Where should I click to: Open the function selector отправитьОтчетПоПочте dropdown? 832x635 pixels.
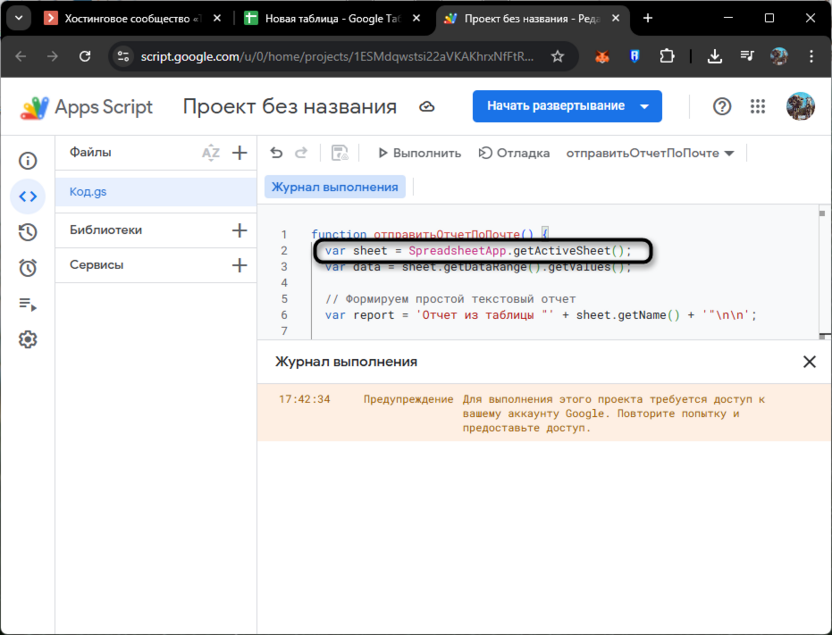[x=650, y=153]
